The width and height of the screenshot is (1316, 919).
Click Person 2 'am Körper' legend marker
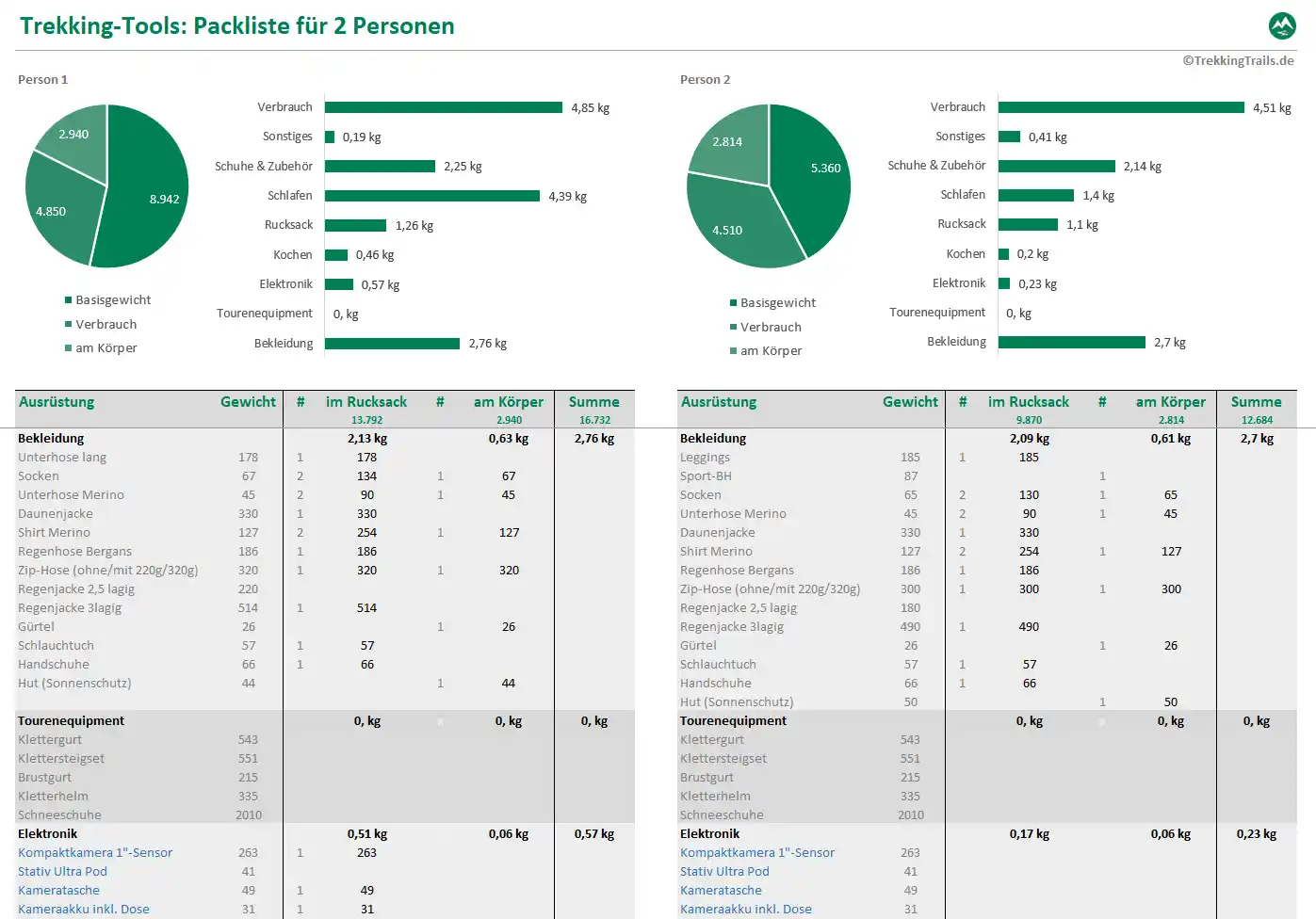tap(733, 351)
